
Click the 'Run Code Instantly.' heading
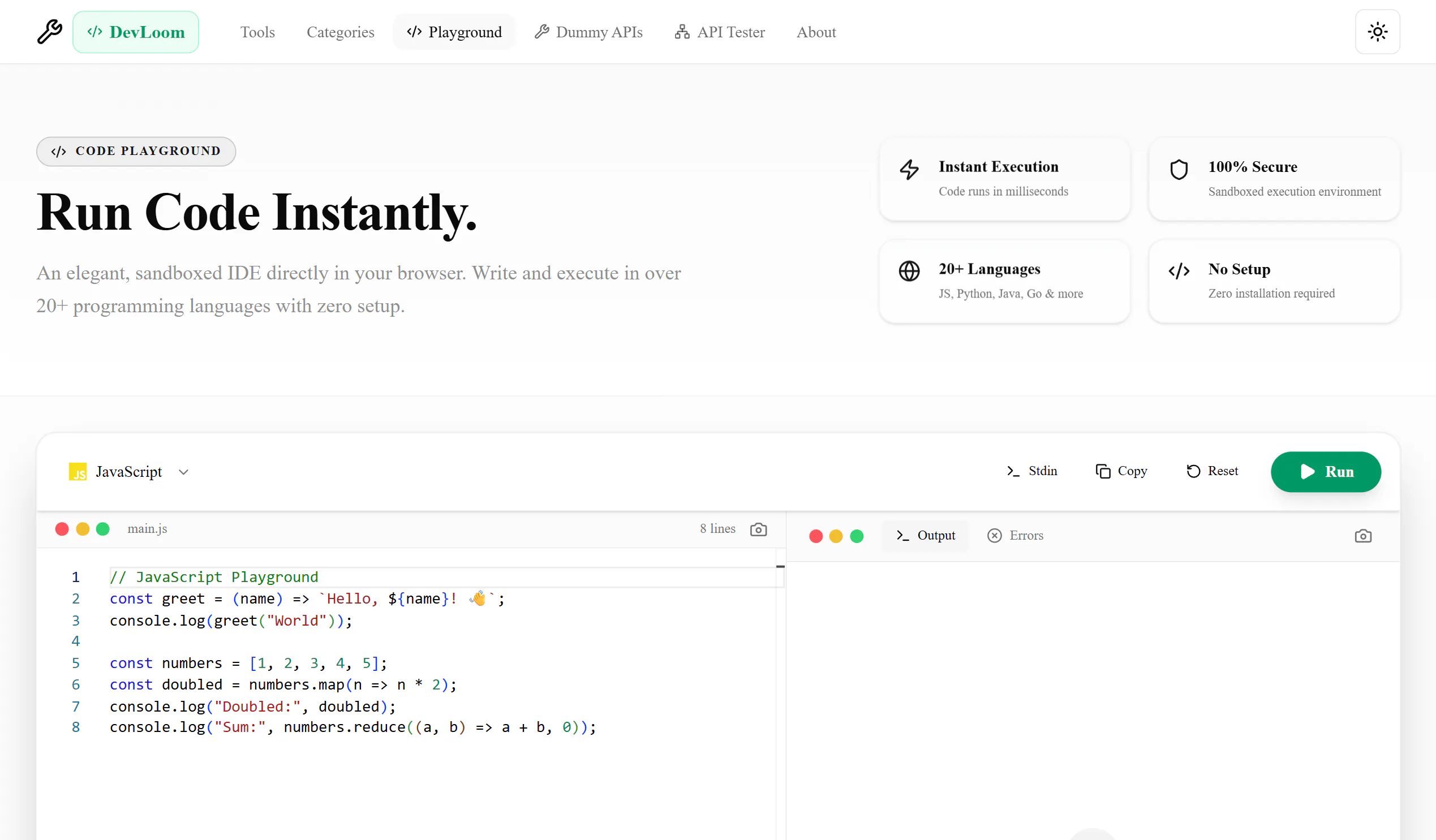256,213
